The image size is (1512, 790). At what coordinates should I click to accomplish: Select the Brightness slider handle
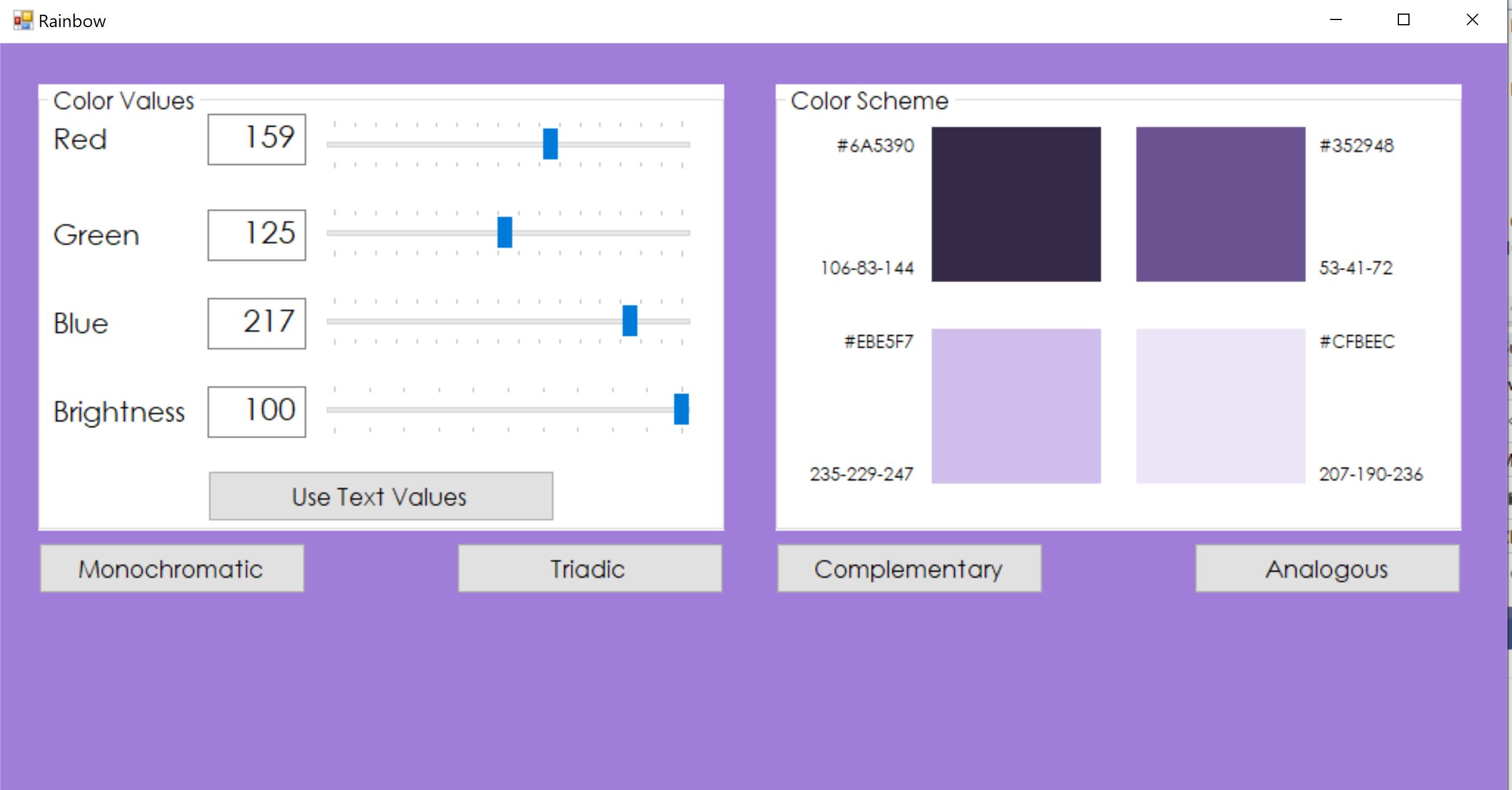tap(681, 409)
